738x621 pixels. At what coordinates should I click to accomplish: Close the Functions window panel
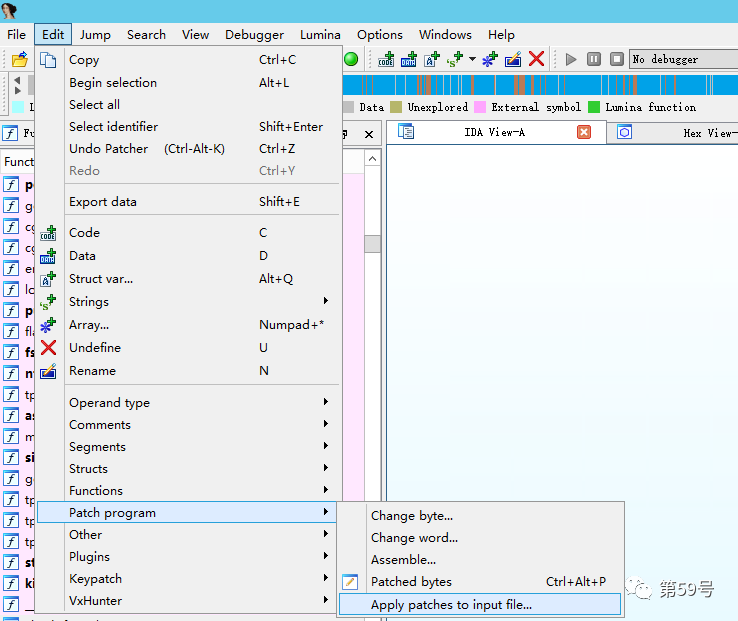(369, 135)
